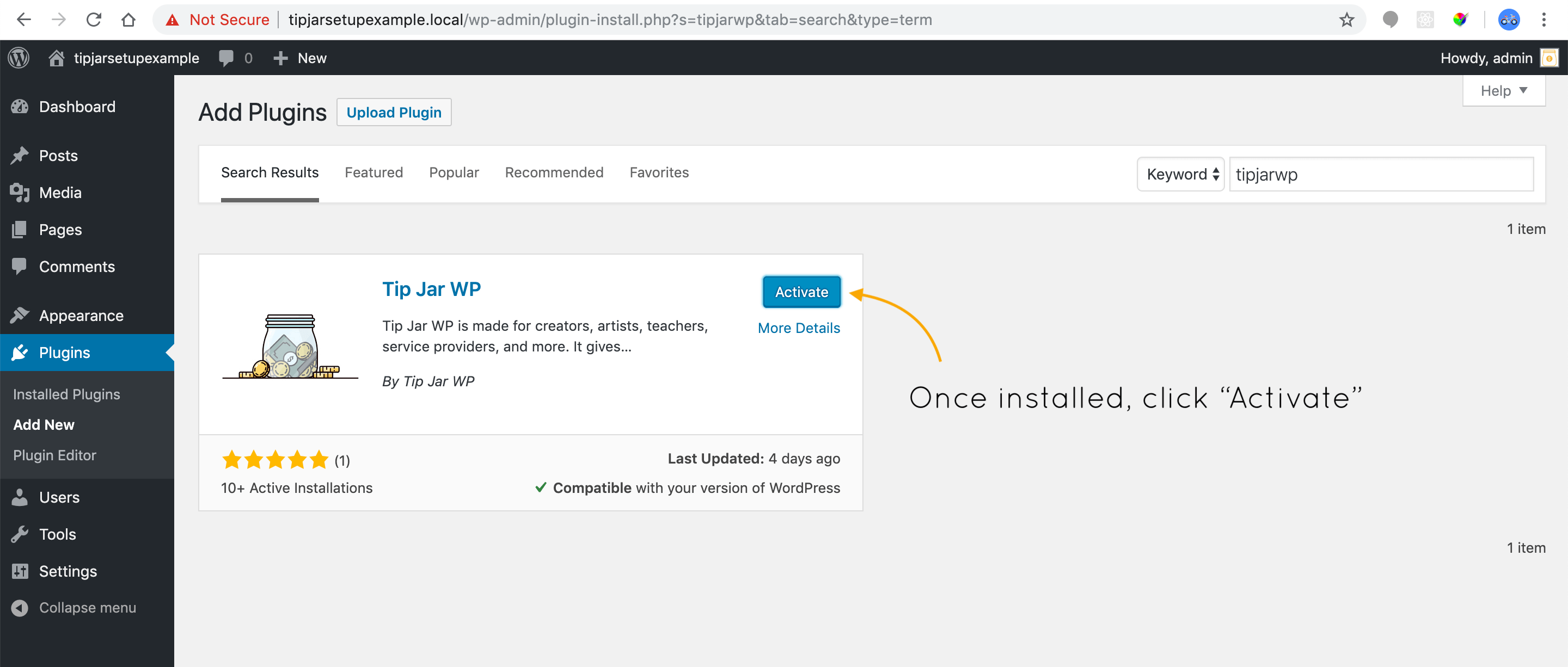Open the Chrome profile avatar

point(1508,20)
